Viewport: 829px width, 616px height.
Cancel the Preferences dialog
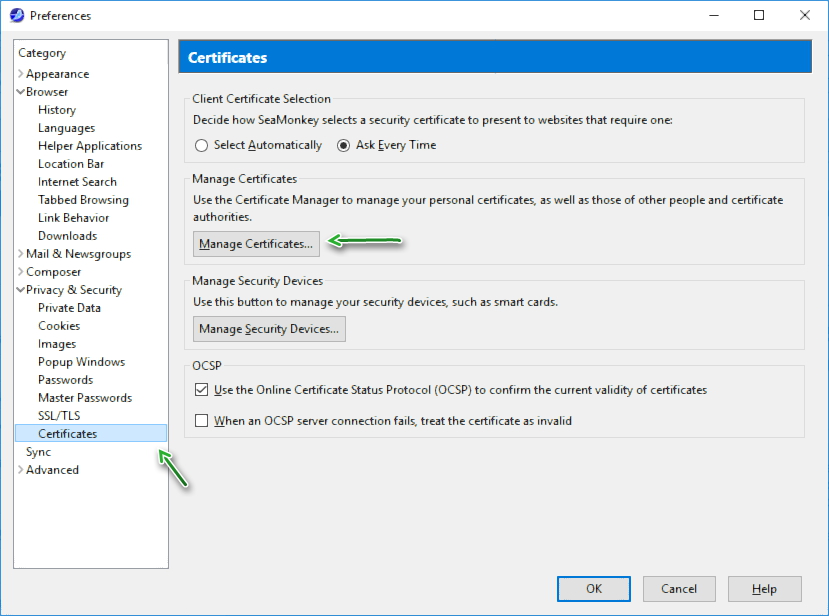pos(679,589)
